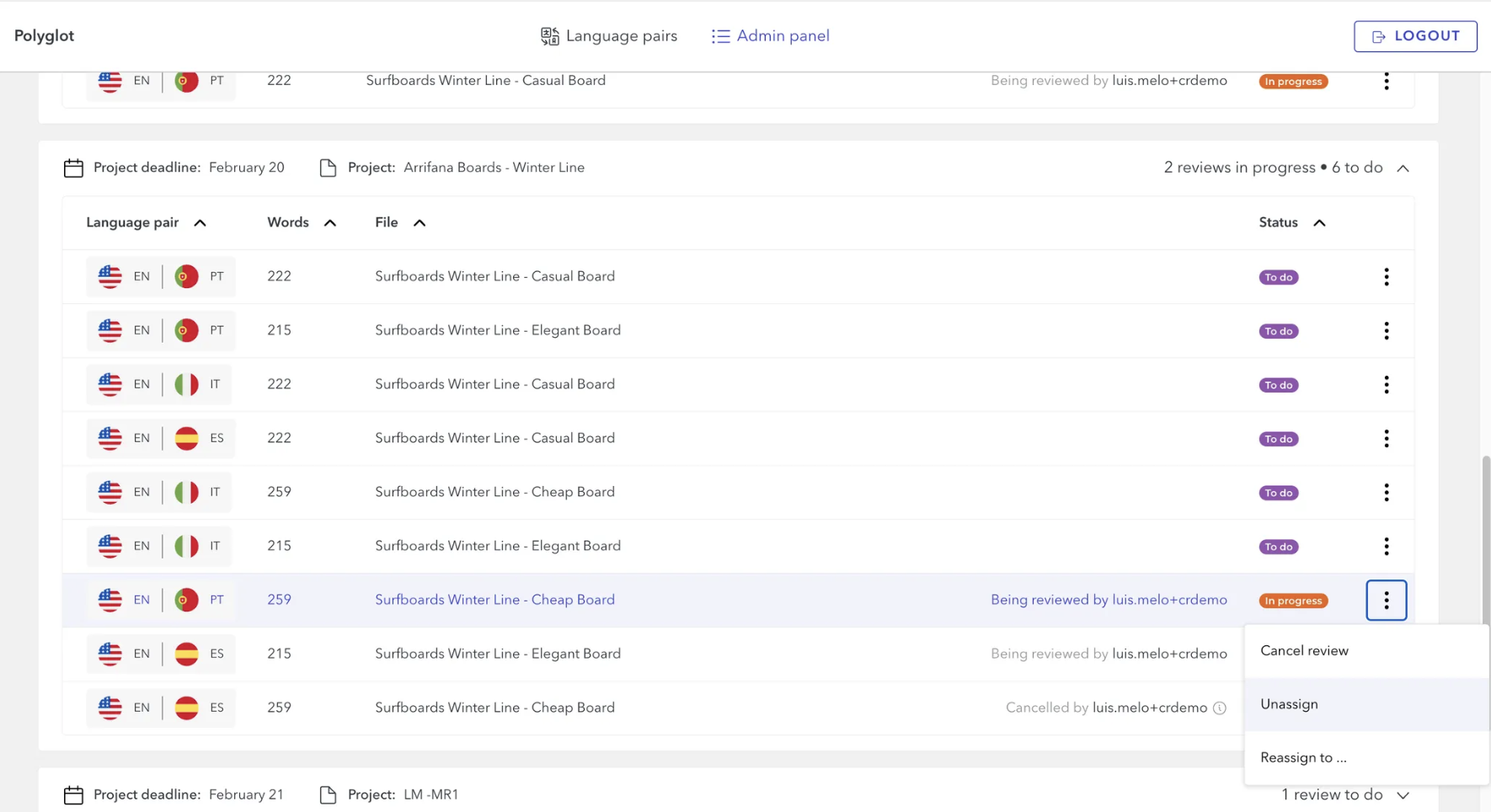Click the To do badge on the EN-PT 222 row
This screenshot has height=812, width=1491.
coord(1278,277)
